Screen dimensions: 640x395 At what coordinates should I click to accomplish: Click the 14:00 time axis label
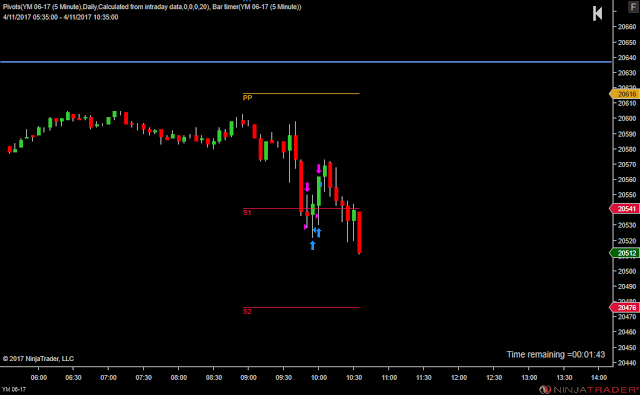coord(599,377)
